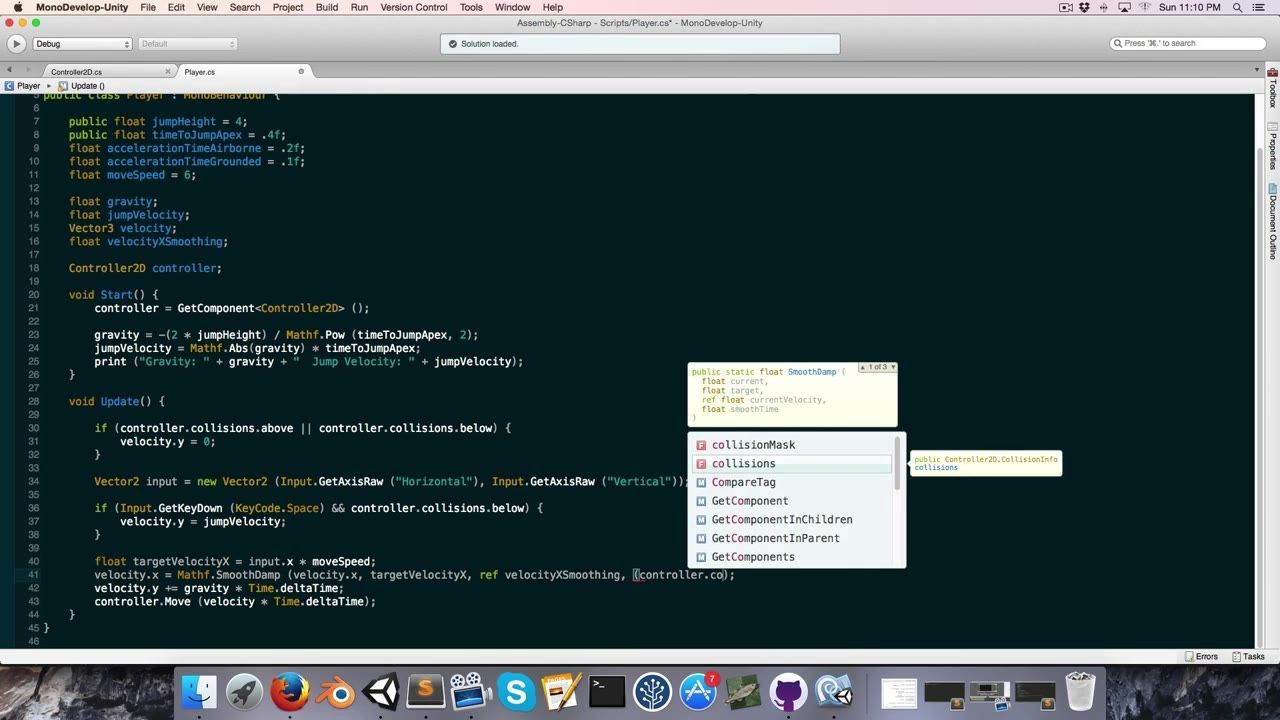
Task: Cycle the SmoothDamp overload with 1 of 3 arrows
Action: (877, 367)
